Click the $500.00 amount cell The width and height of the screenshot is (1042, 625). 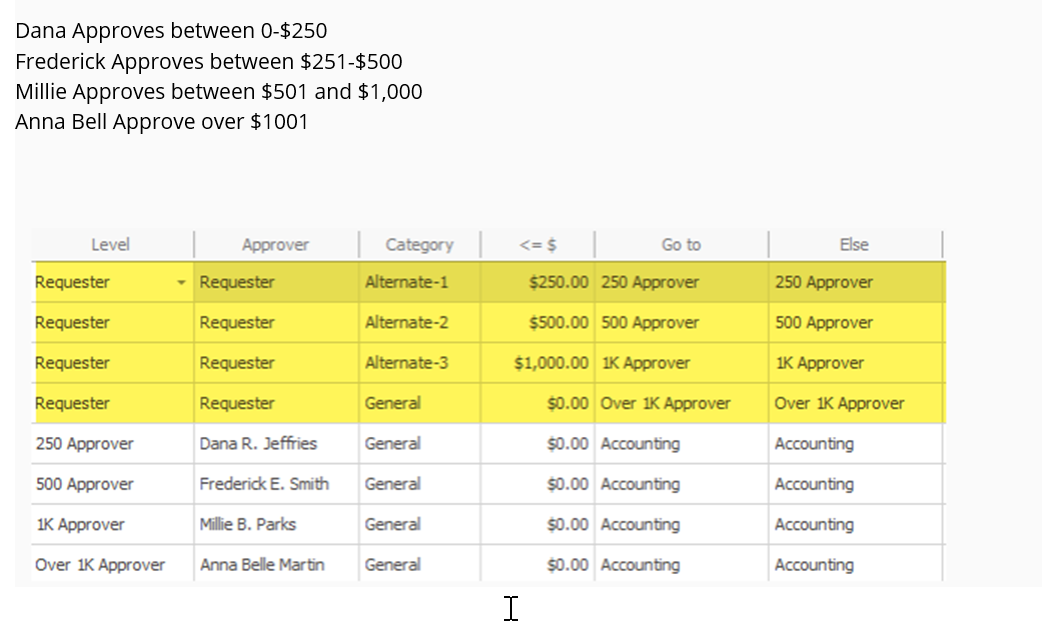coord(558,323)
